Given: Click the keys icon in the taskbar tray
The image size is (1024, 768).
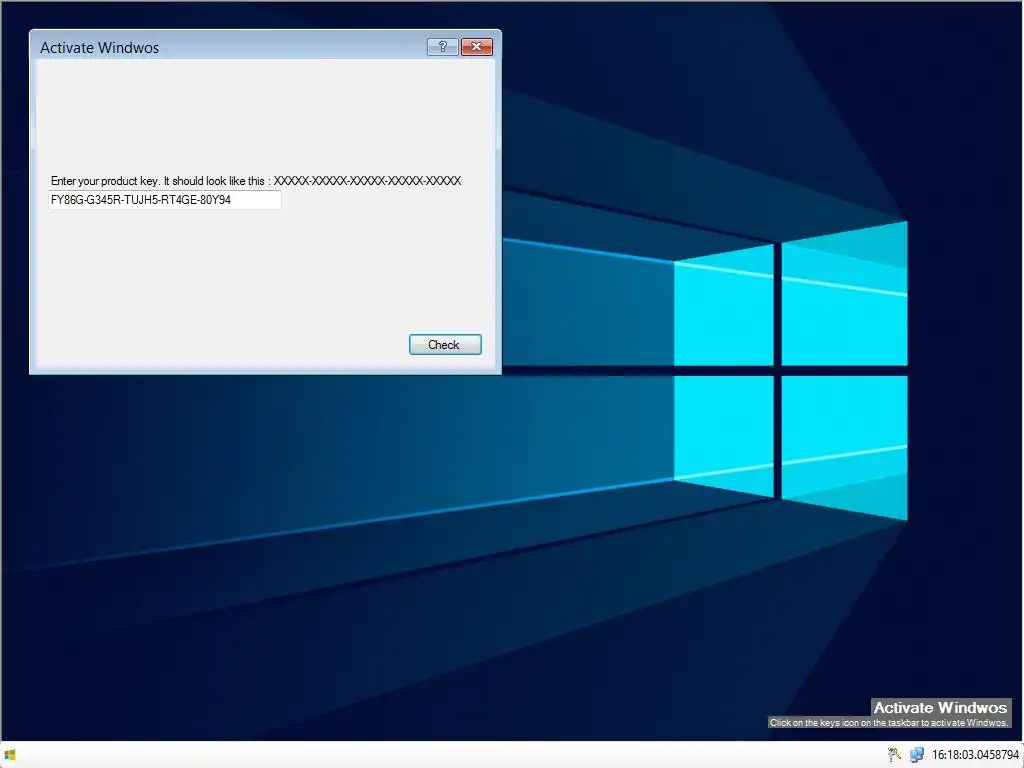Looking at the screenshot, I should point(895,754).
